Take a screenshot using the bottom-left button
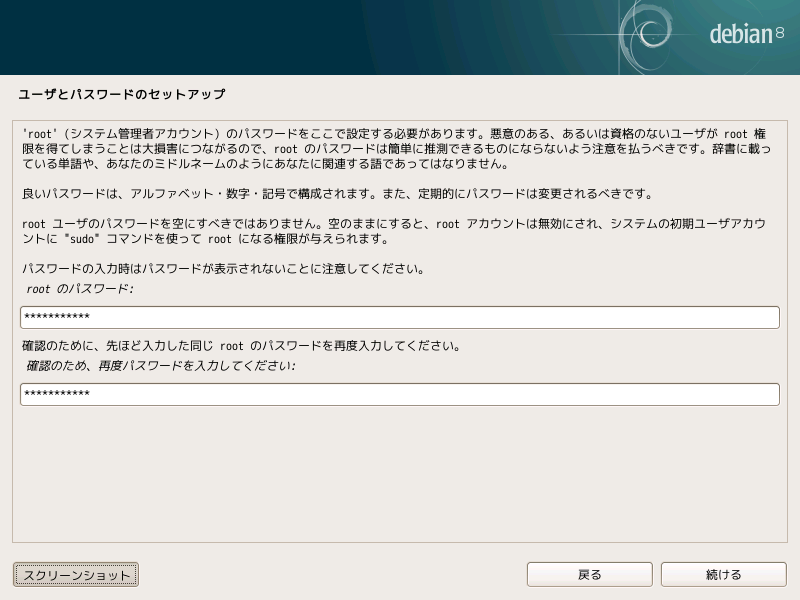Image resolution: width=800 pixels, height=600 pixels. [x=74, y=574]
